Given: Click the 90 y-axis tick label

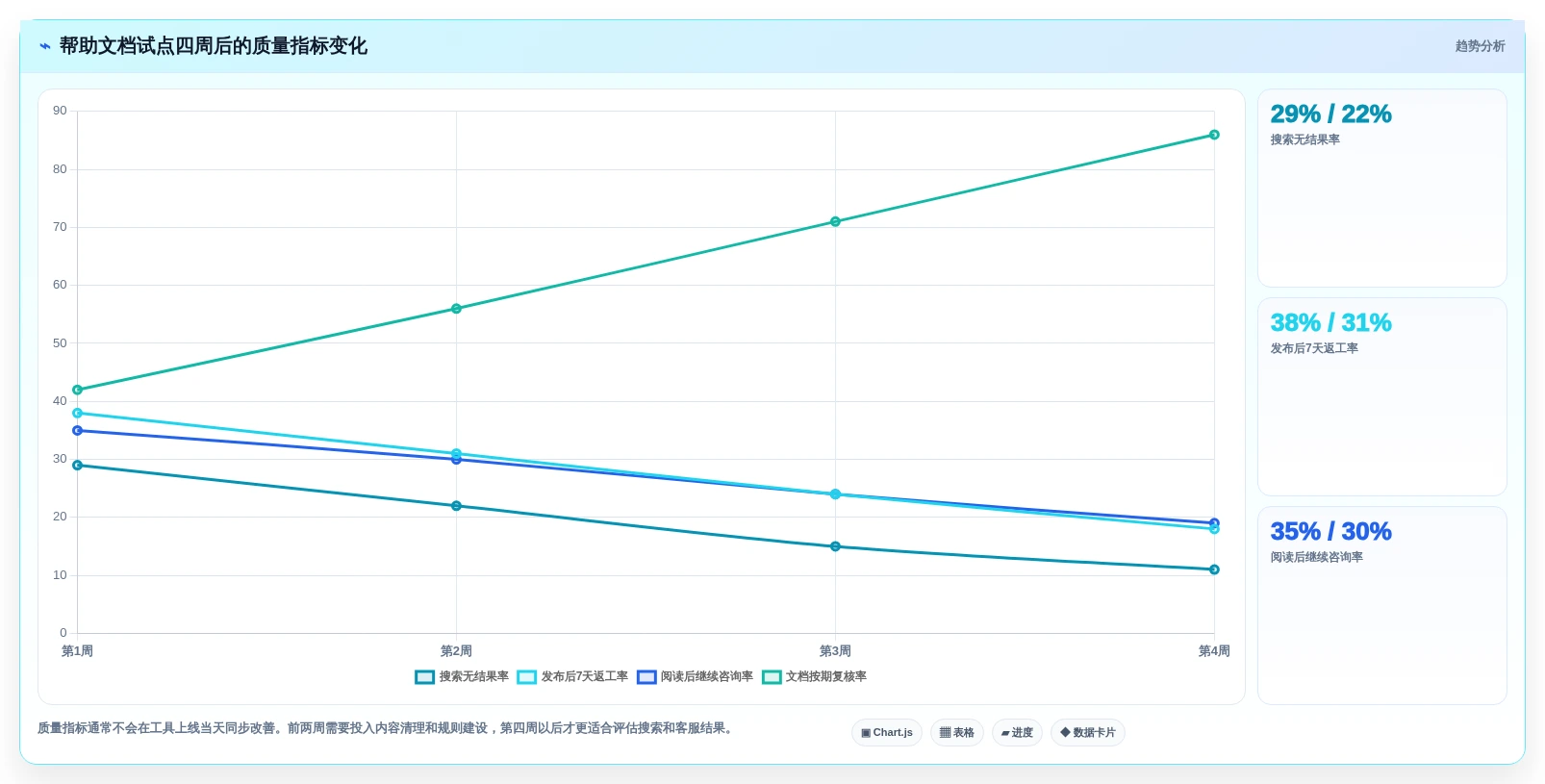Looking at the screenshot, I should 60,111.
